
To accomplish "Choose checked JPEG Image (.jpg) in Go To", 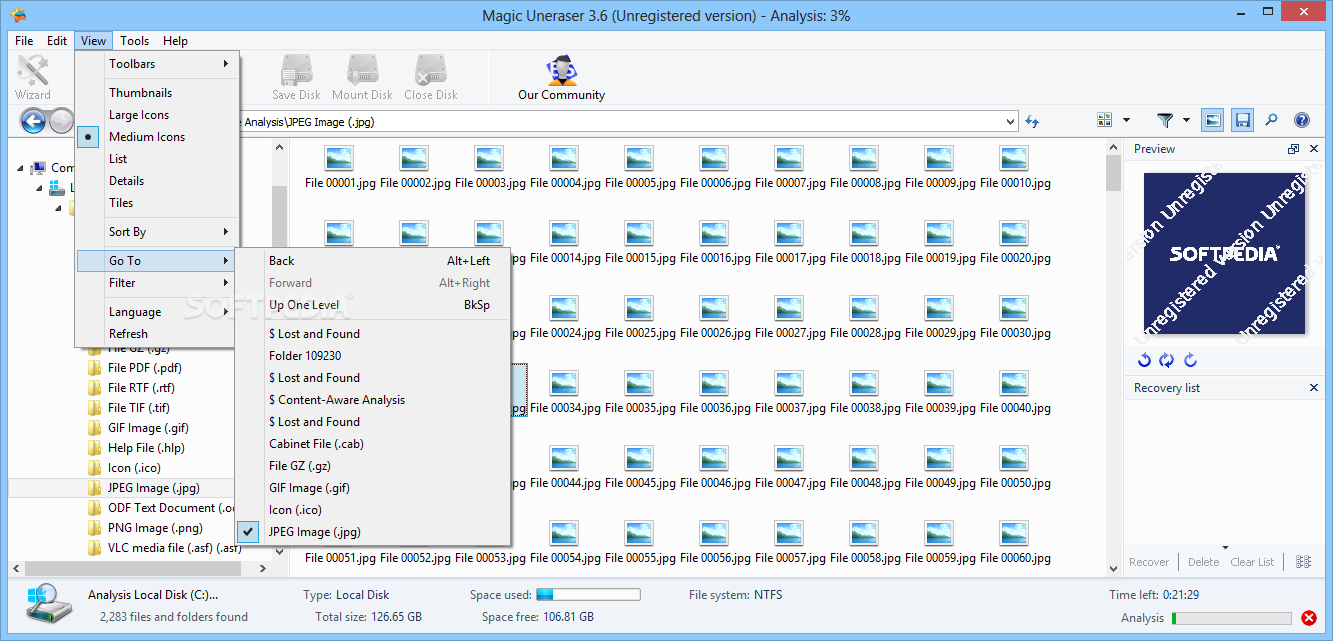I will [372, 532].
